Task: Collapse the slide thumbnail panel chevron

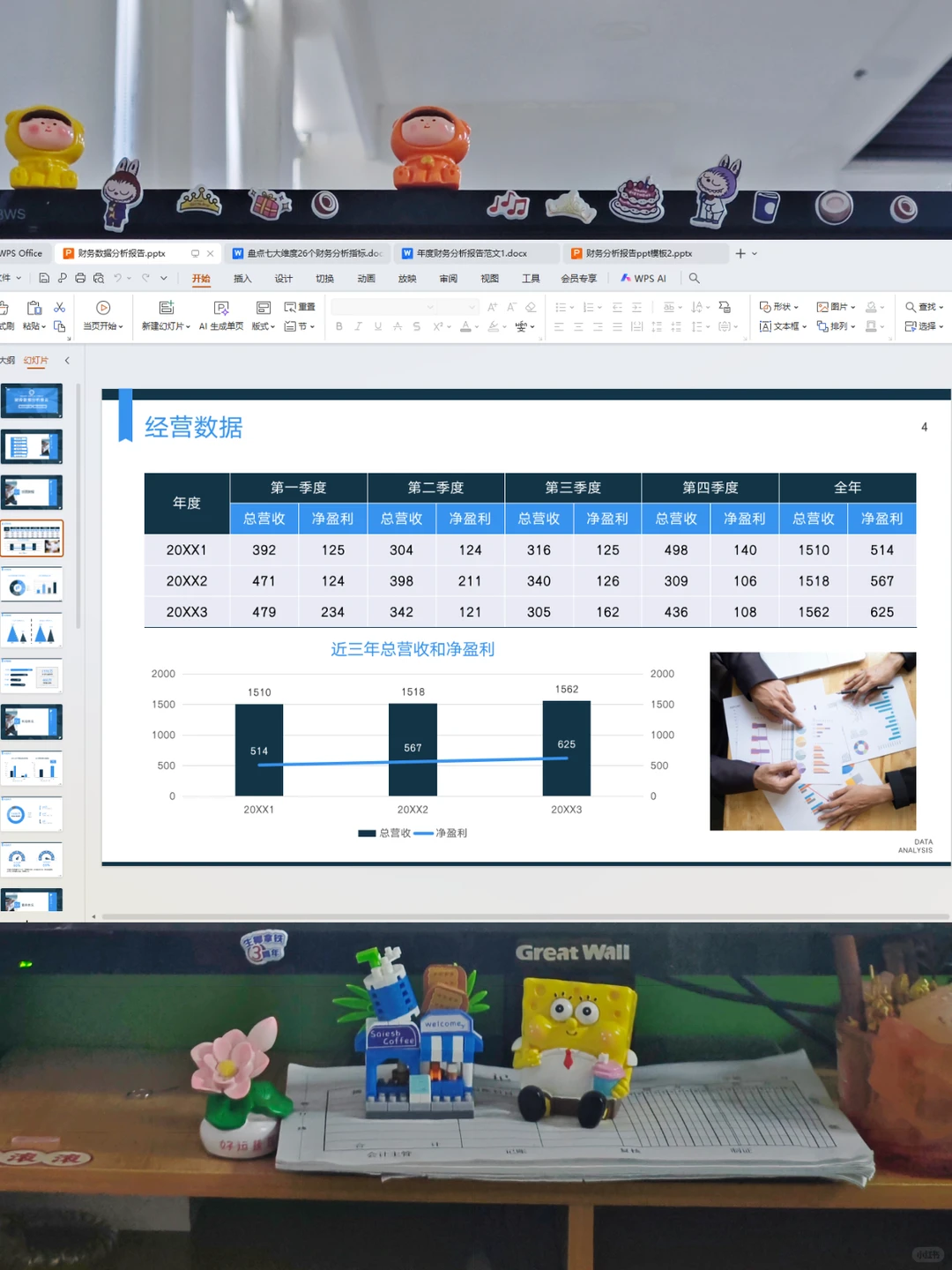Action: (67, 361)
